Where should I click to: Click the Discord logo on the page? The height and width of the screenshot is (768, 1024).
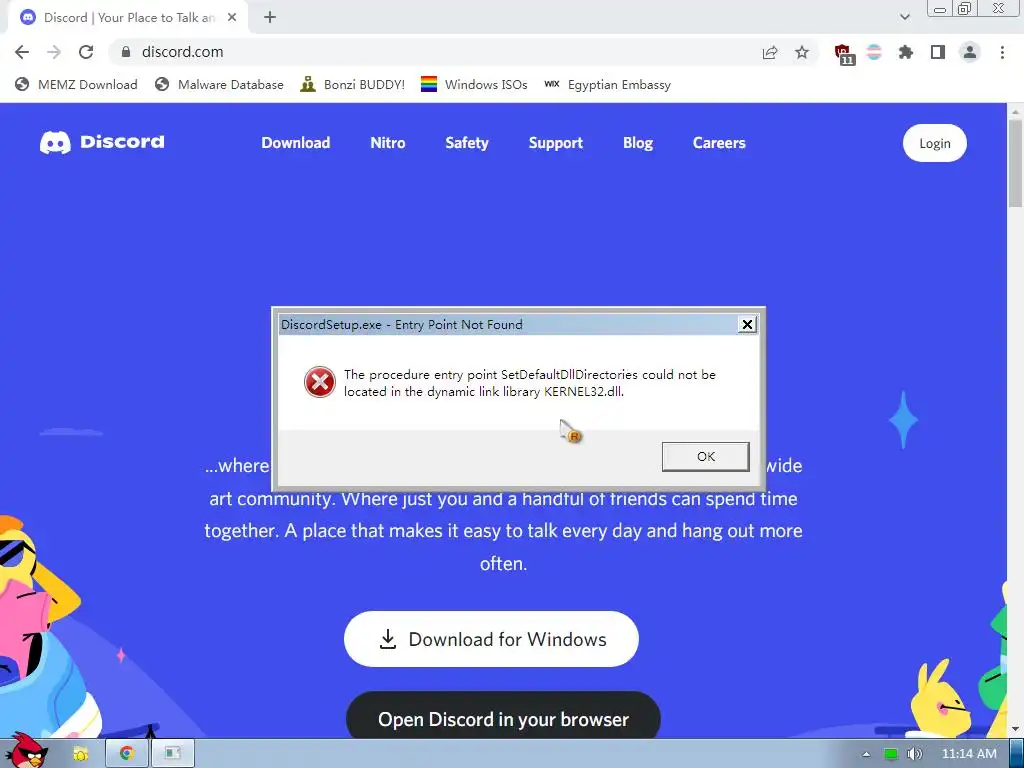click(102, 142)
